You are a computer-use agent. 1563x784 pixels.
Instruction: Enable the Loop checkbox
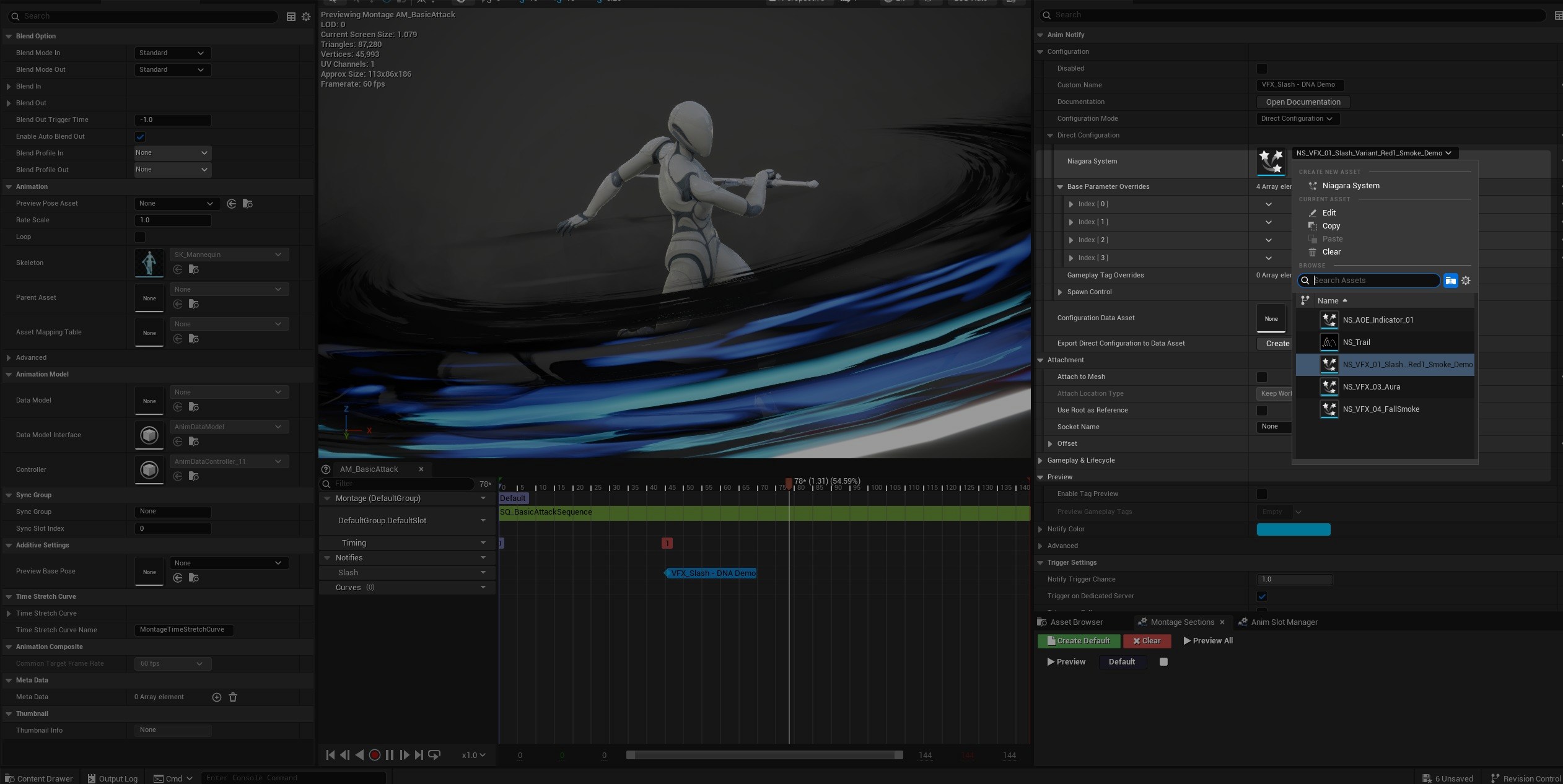(140, 237)
